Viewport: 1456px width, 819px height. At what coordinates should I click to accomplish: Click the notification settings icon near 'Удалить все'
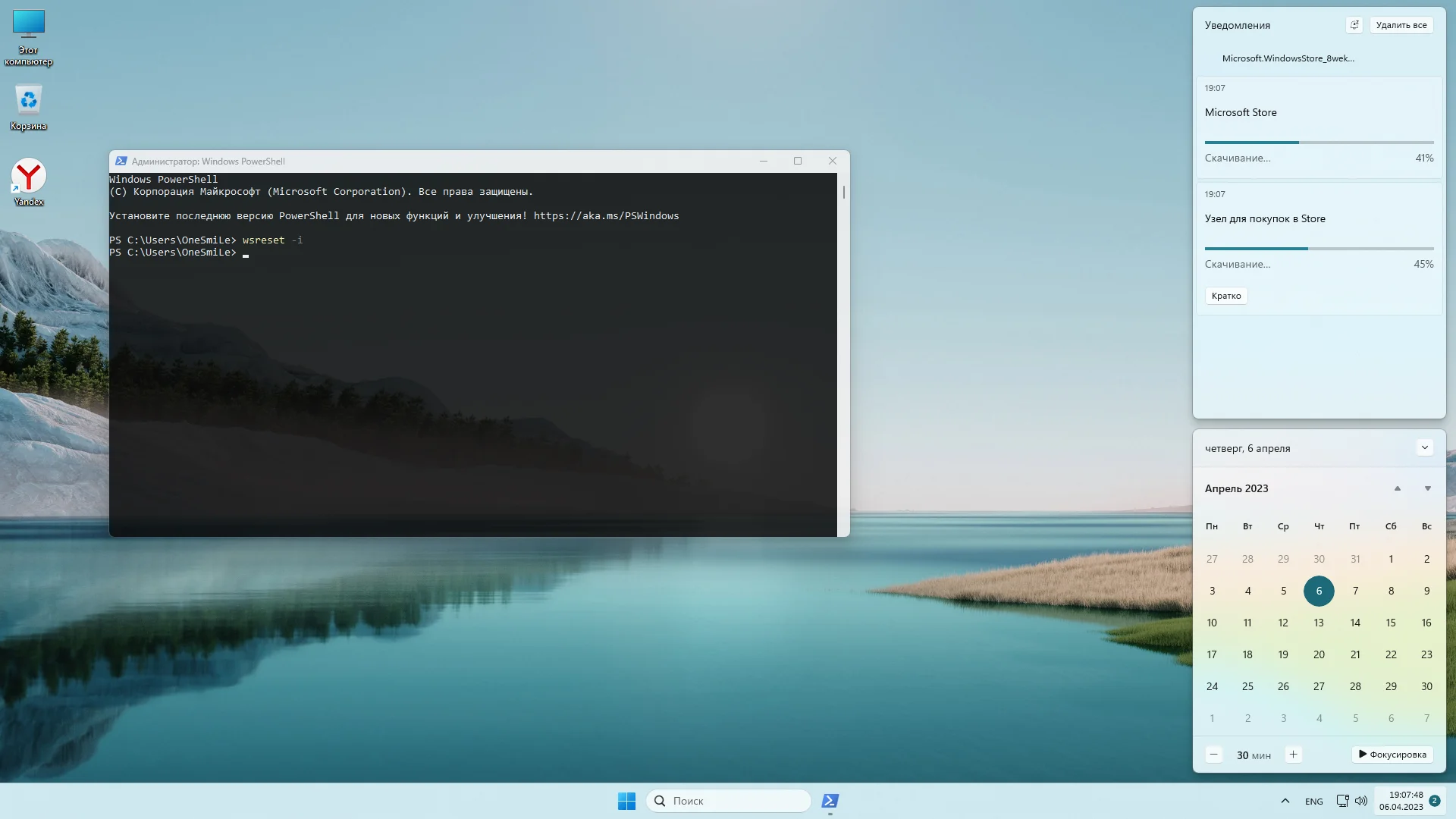[1354, 25]
